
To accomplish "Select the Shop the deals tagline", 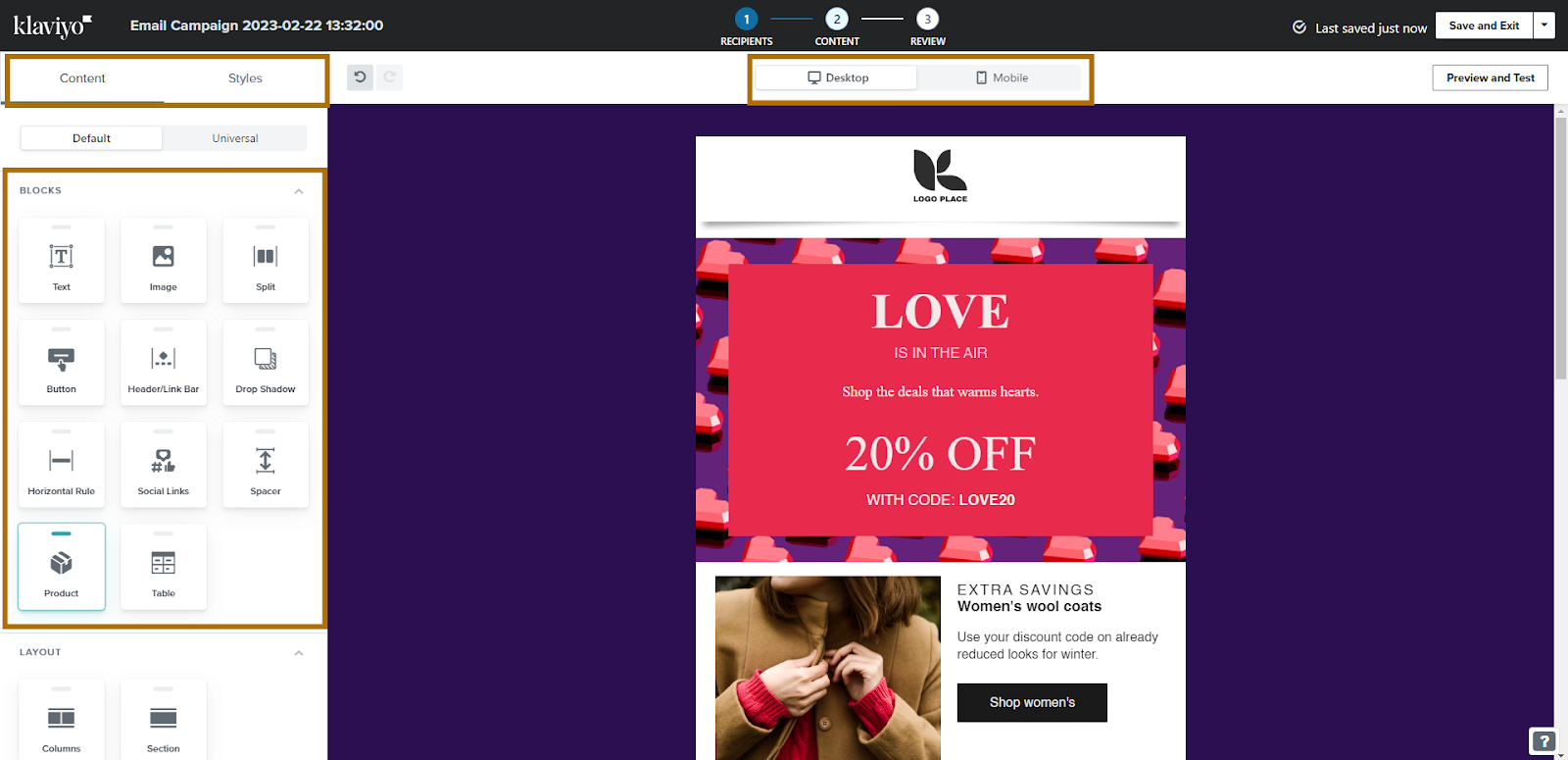I will click(941, 391).
